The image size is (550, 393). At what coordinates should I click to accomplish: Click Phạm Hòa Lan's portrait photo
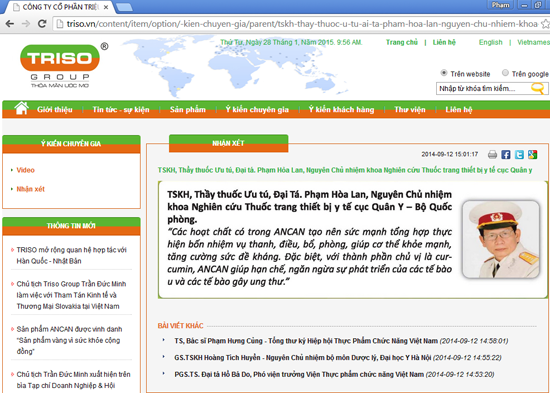[x=501, y=239]
